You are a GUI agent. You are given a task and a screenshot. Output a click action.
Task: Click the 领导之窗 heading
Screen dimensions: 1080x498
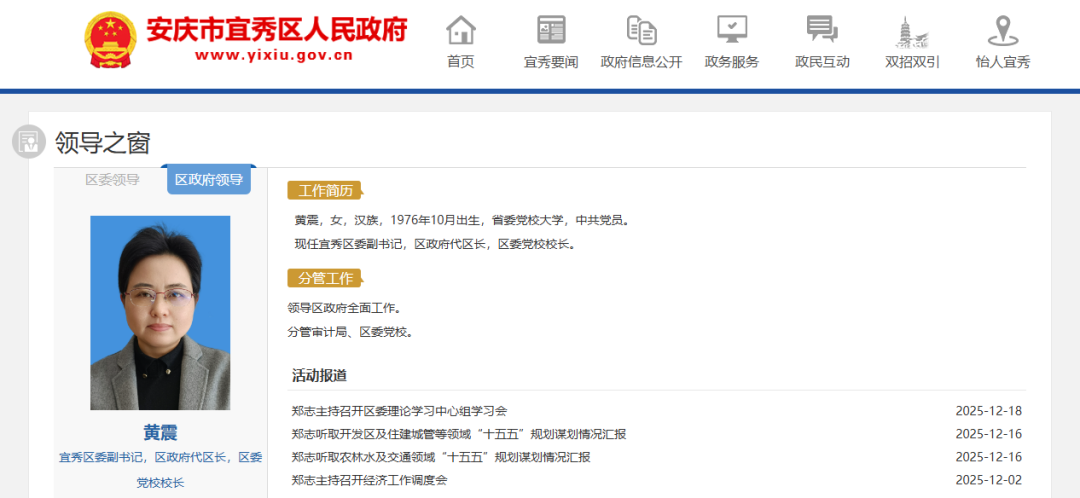pyautogui.click(x=103, y=143)
